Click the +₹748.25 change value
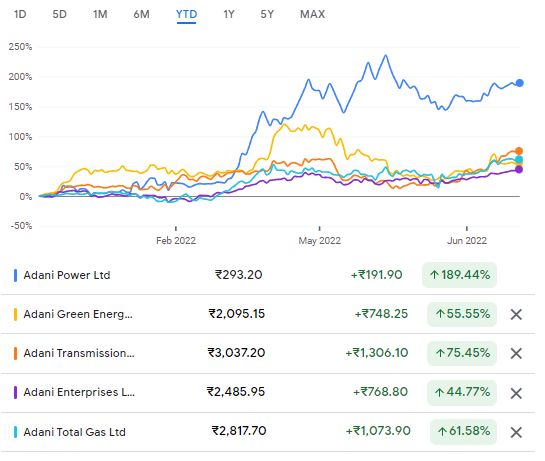The width and height of the screenshot is (545, 461). [381, 314]
